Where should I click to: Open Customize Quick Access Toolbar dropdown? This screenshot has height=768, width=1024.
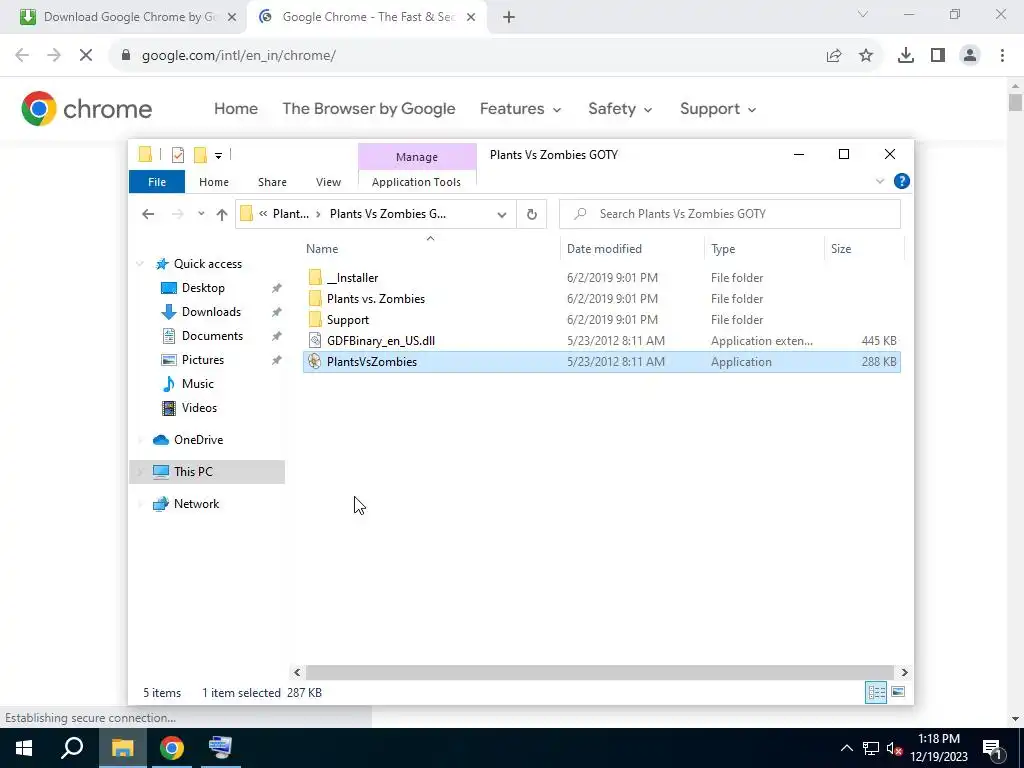point(218,155)
